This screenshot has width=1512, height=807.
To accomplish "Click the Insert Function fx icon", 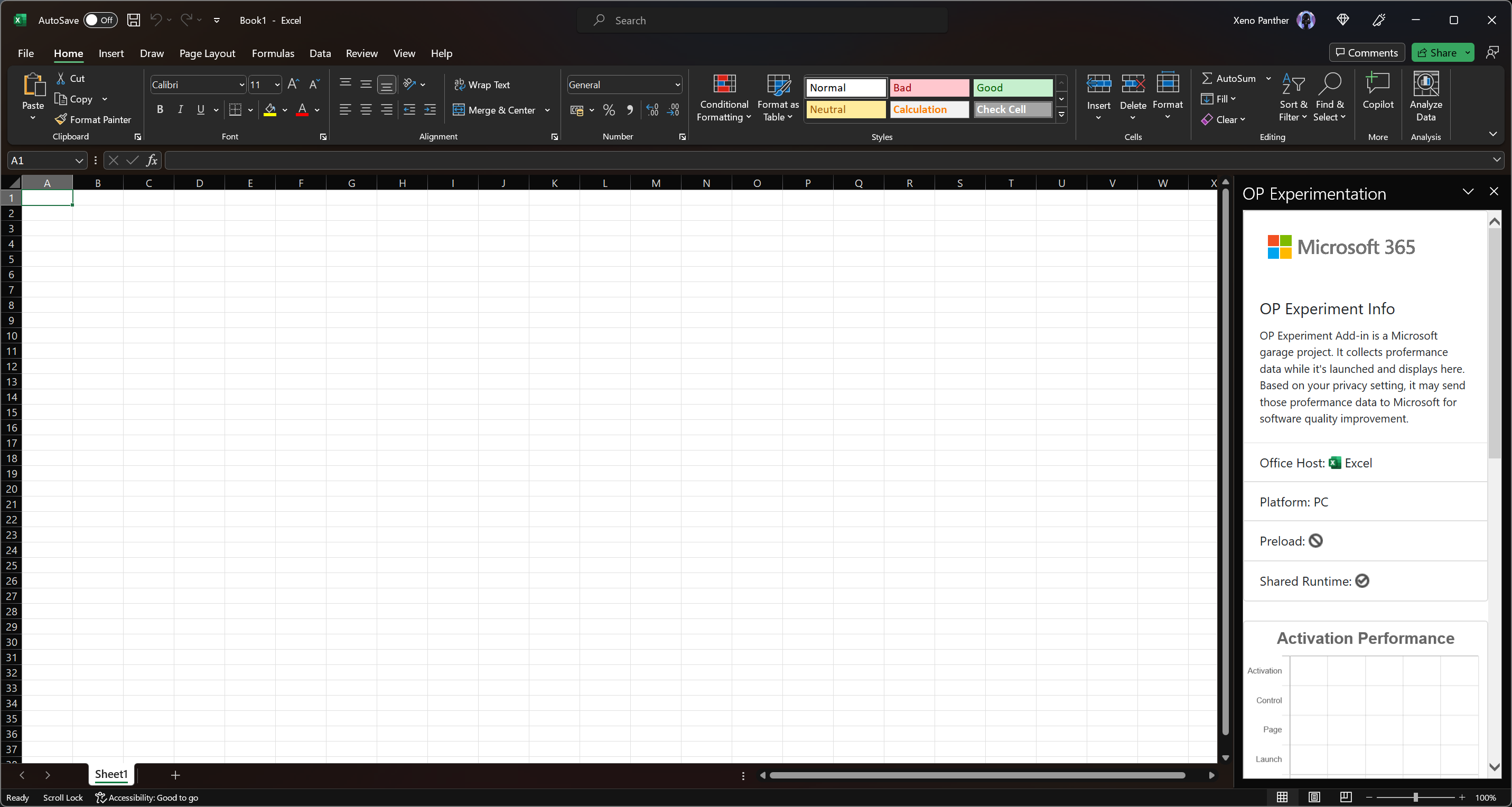I will 152,160.
